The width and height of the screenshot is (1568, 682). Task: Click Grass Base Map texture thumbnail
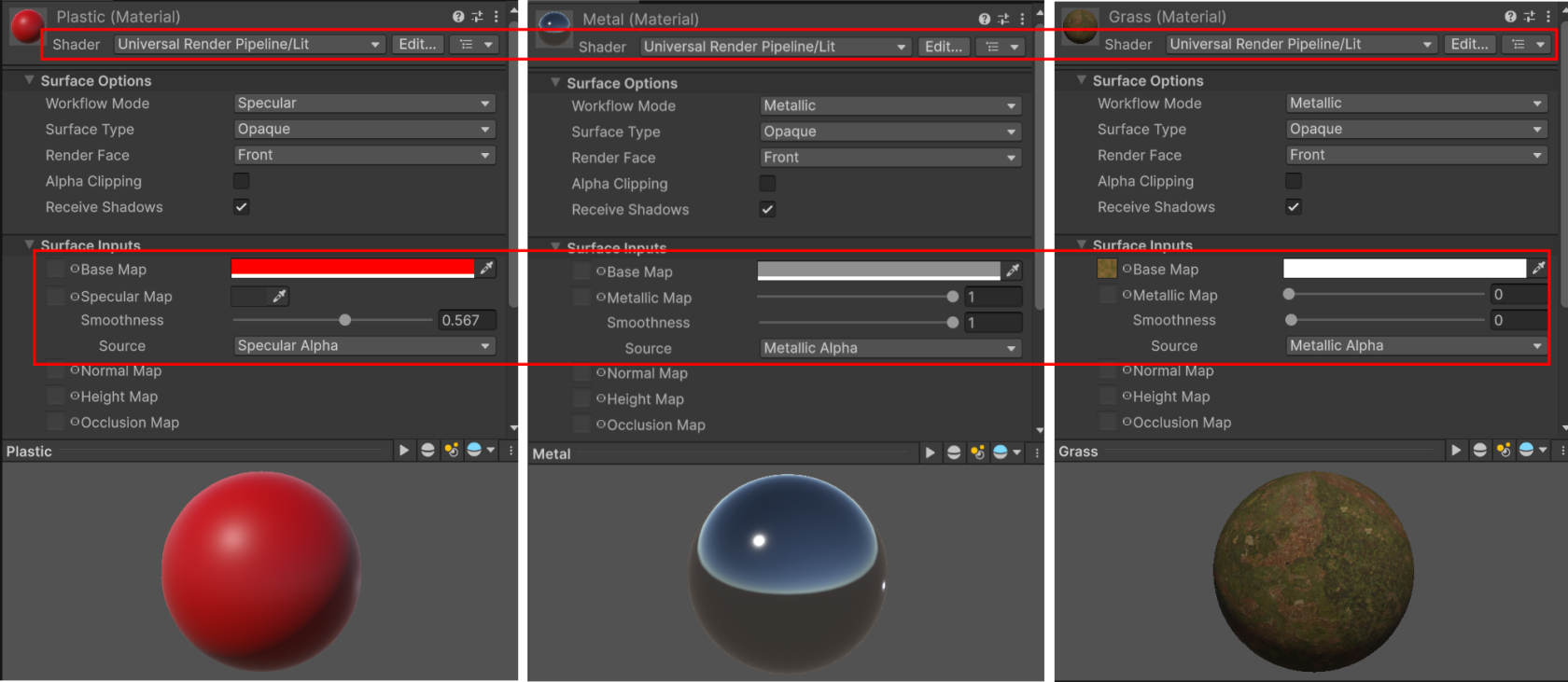1107,269
